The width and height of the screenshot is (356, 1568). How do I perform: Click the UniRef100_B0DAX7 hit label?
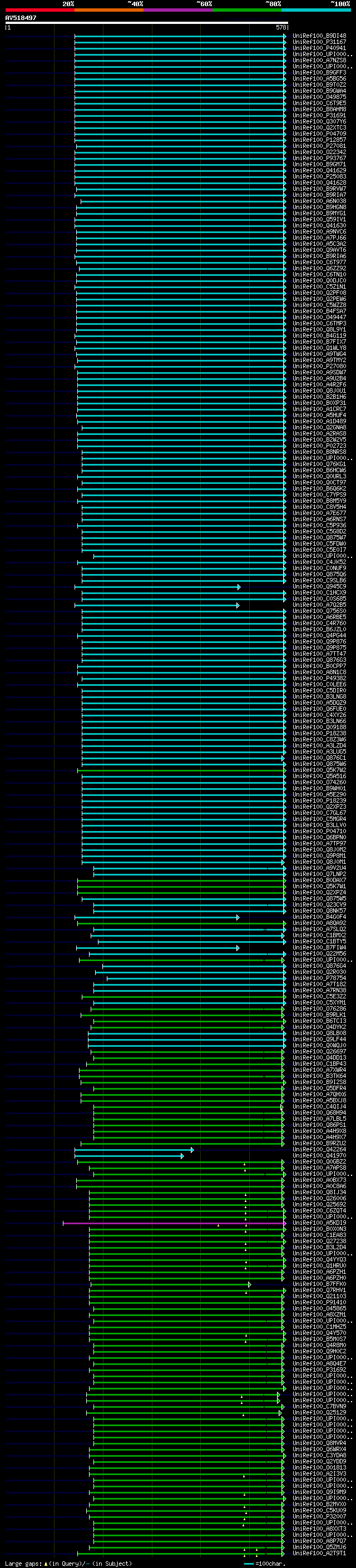tap(319, 880)
